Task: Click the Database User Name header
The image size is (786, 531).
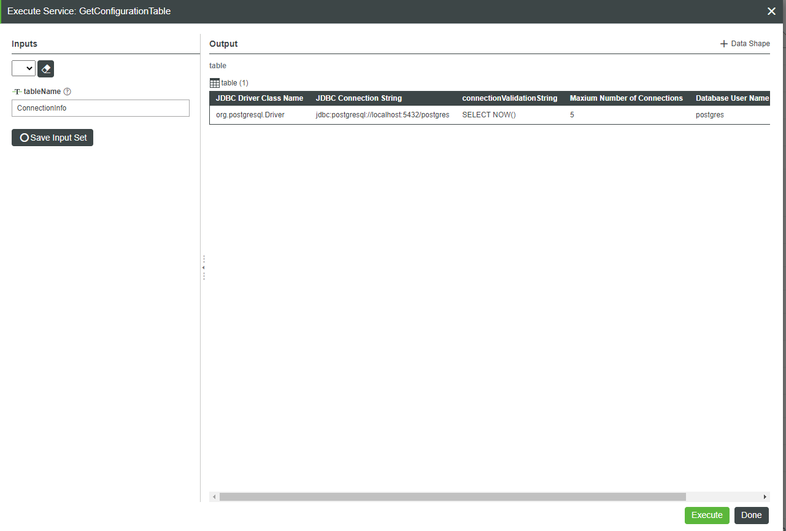Action: tap(732, 98)
